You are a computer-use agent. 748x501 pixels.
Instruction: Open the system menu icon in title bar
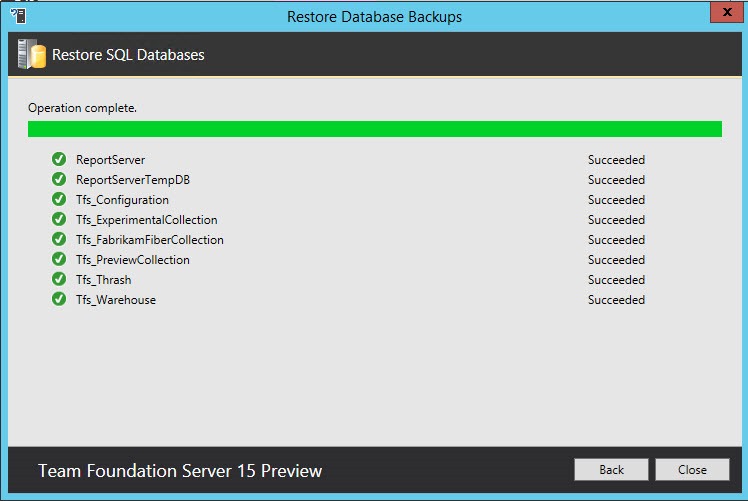(17, 16)
